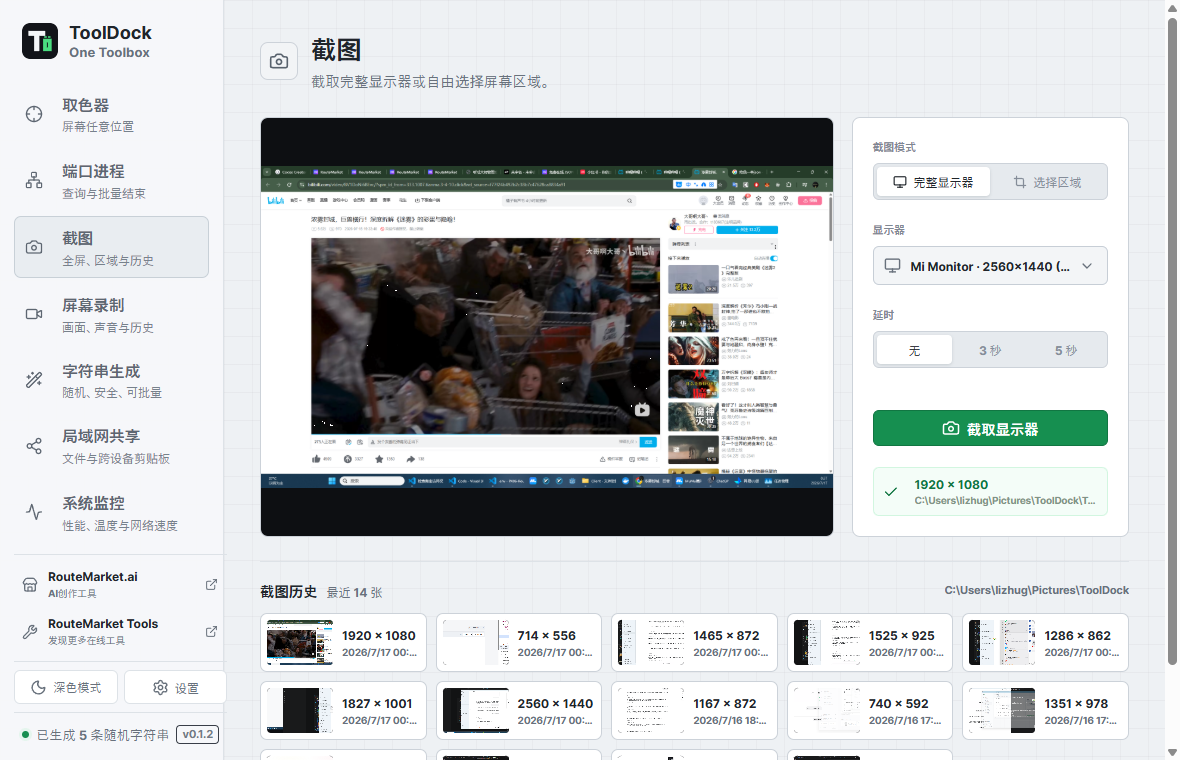Viewport: 1180px width, 760px height.
Task: Open the 1525 × 925 history screenshot
Action: click(870, 643)
